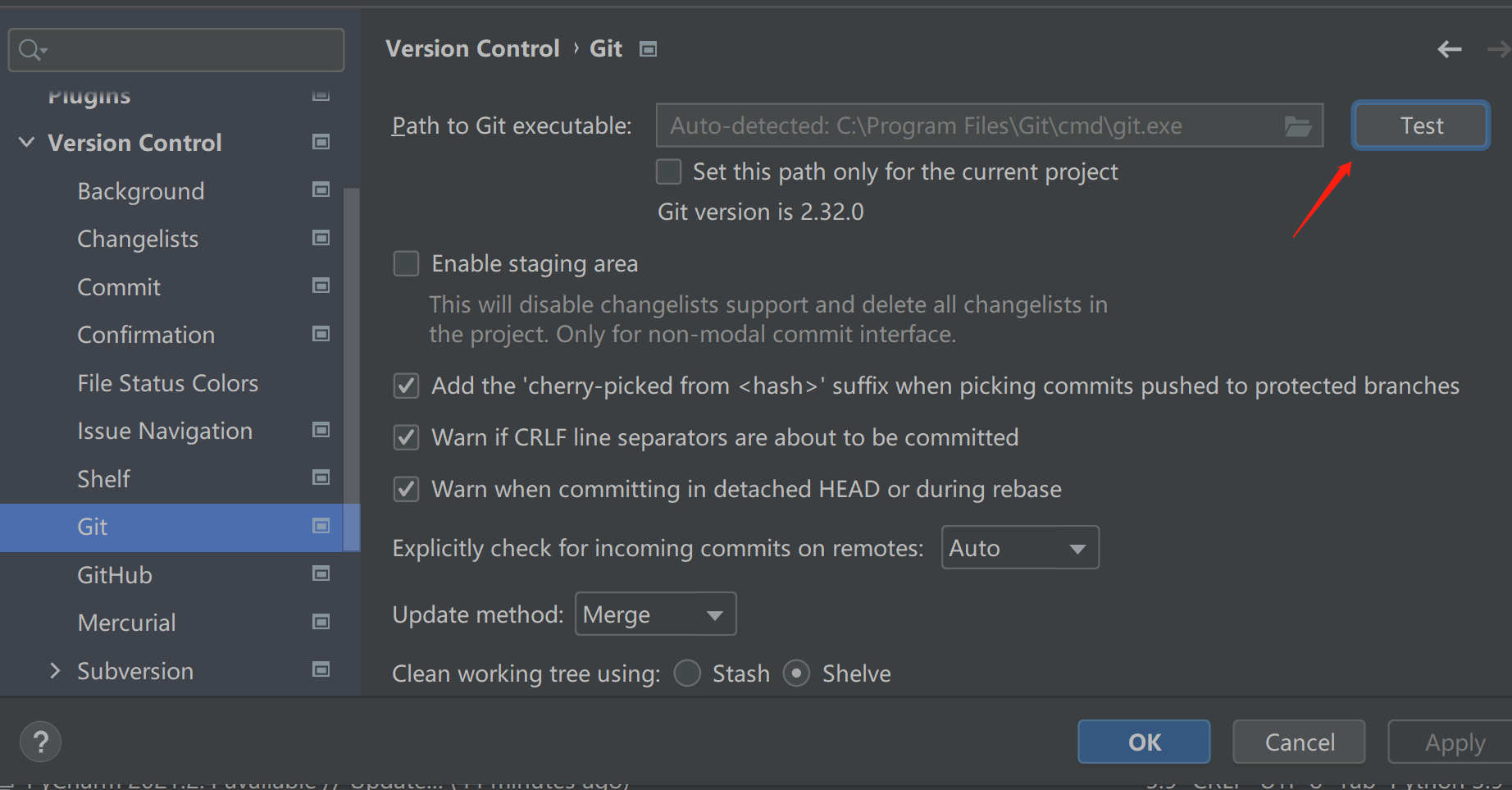The height and width of the screenshot is (790, 1512).
Task: Check 'Set this path only for current project'
Action: pyautogui.click(x=669, y=172)
